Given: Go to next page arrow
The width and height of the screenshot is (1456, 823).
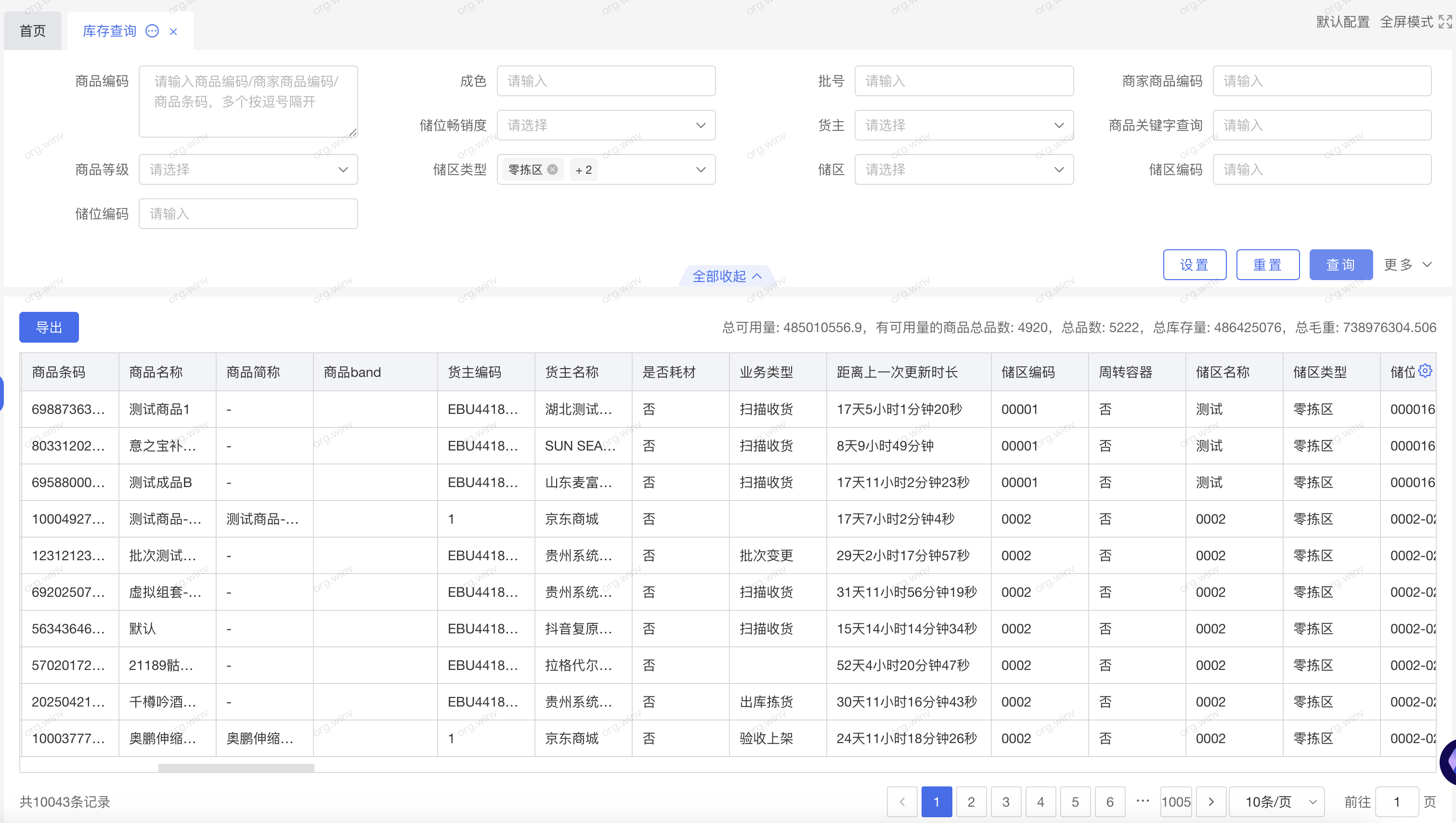Looking at the screenshot, I should [x=1211, y=801].
